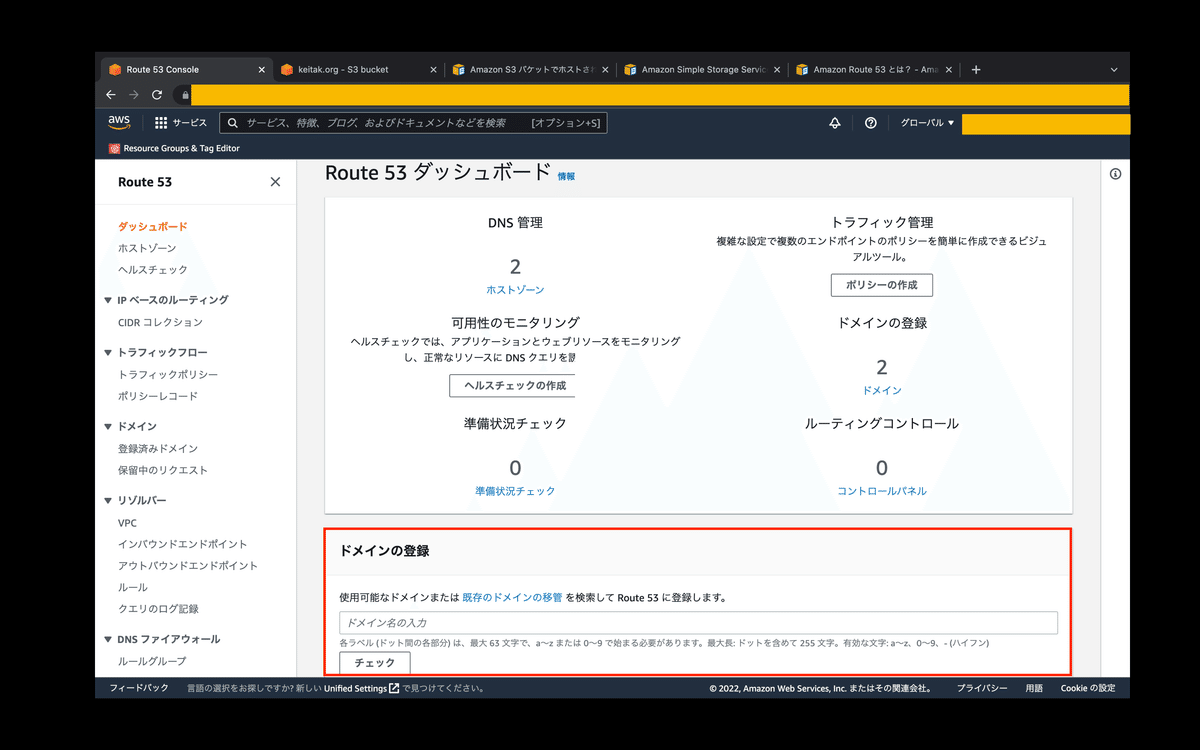The height and width of the screenshot is (750, 1200).
Task: Open ポリシーレコード in sidebar
Action: (x=158, y=396)
